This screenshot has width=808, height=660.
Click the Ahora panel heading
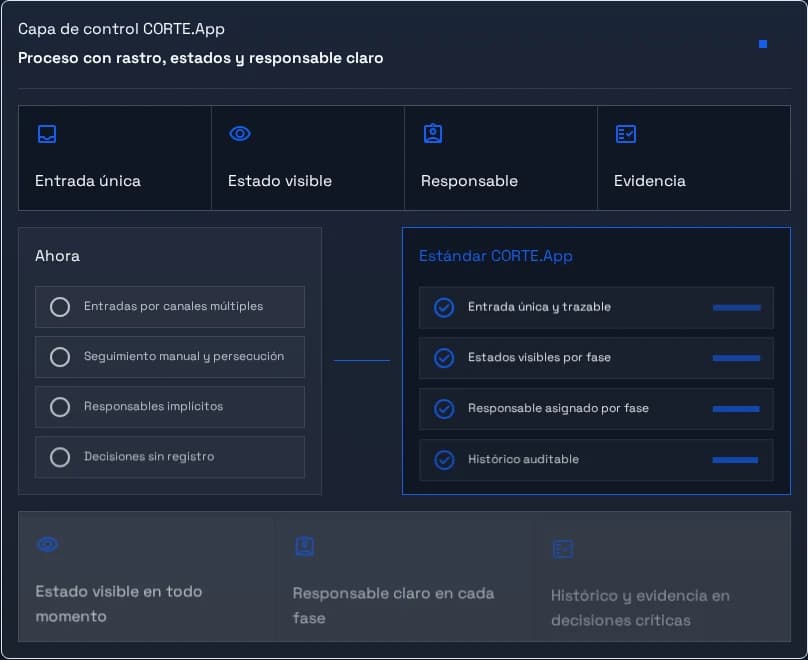pyautogui.click(x=57, y=256)
